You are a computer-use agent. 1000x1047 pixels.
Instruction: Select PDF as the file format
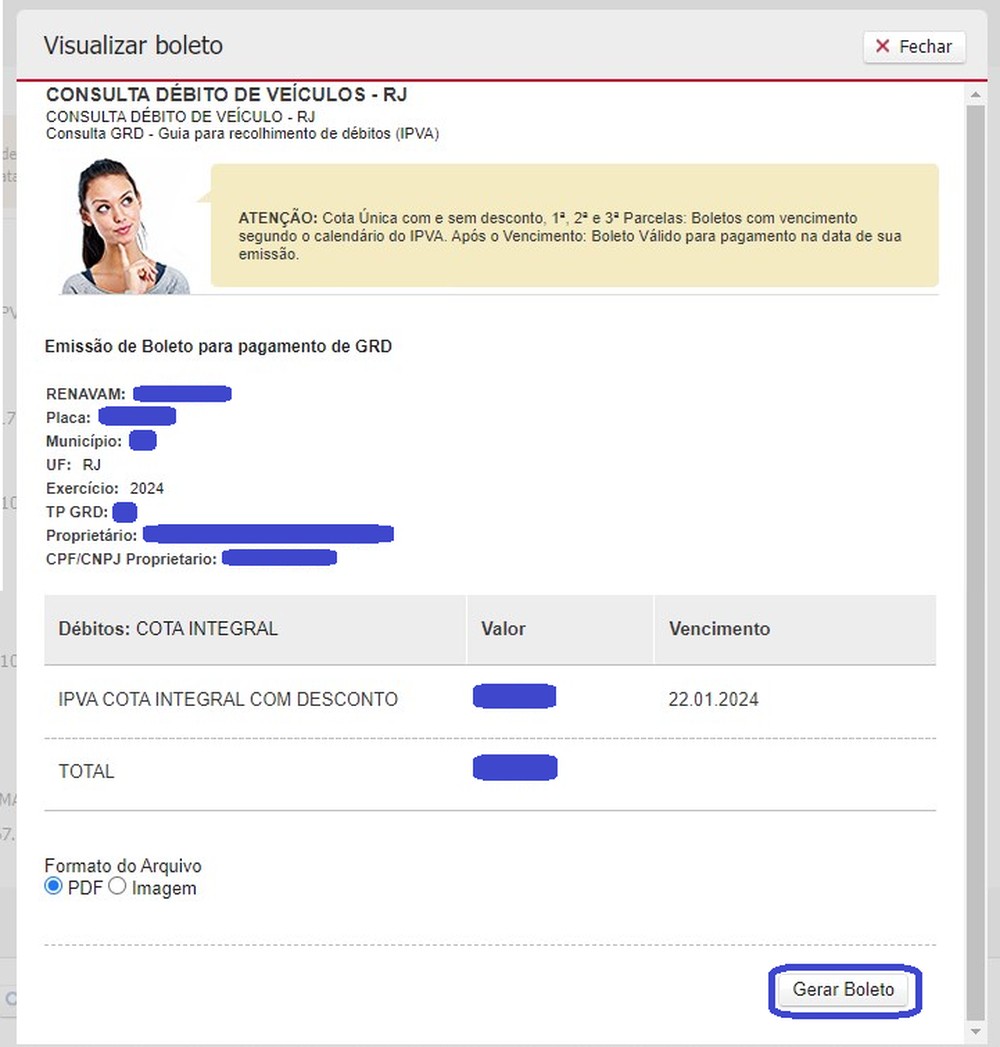54,887
